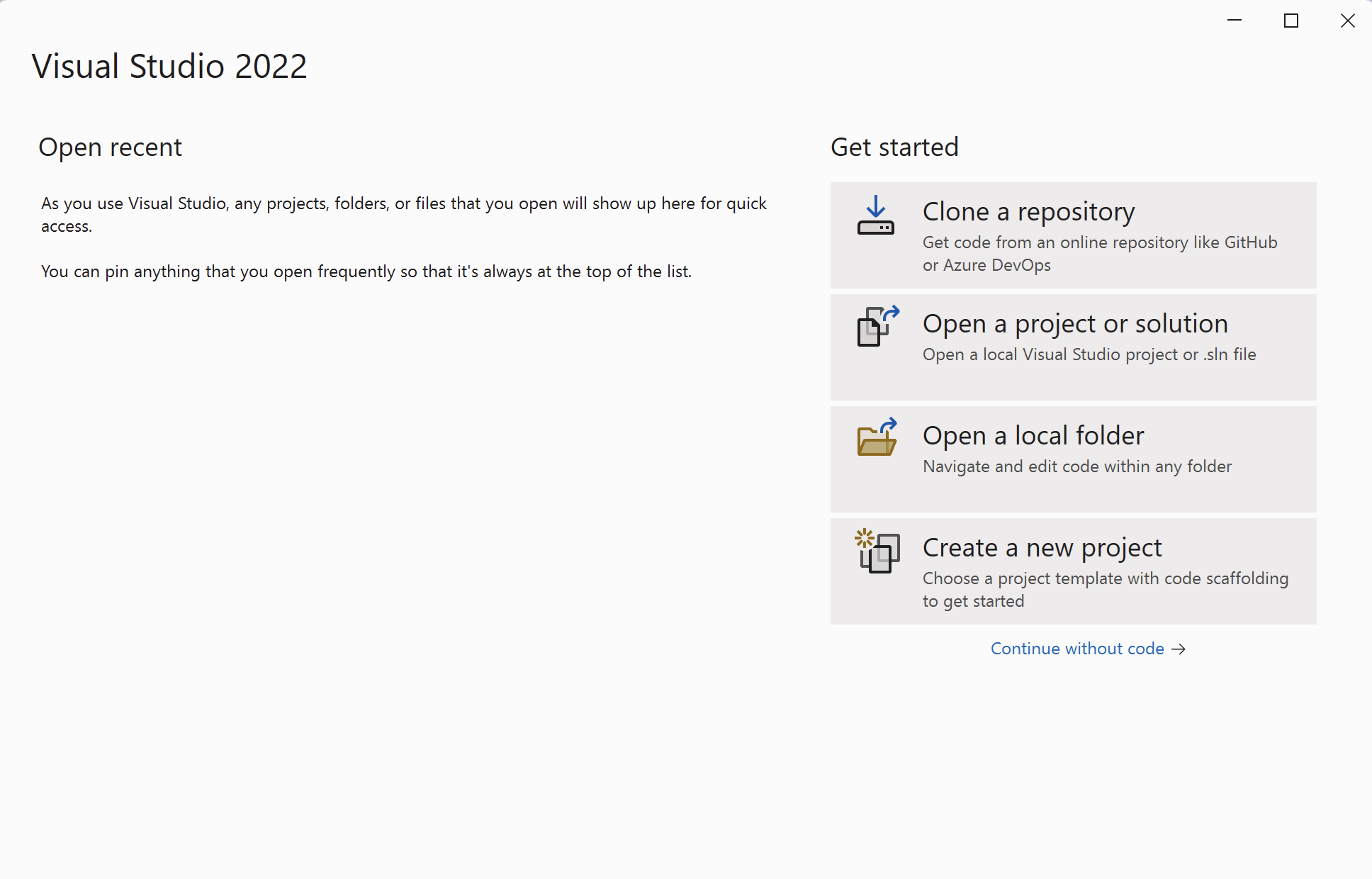The height and width of the screenshot is (879, 1372).
Task: Close the Visual Studio 2022 window
Action: point(1347,21)
